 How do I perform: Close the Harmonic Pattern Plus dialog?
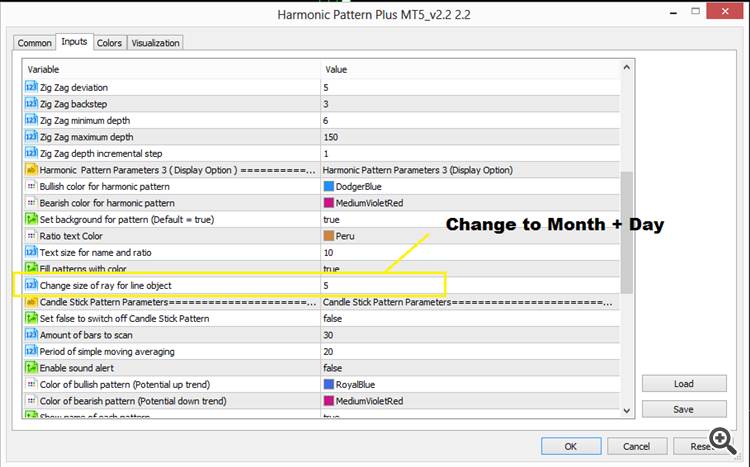pyautogui.click(x=724, y=11)
